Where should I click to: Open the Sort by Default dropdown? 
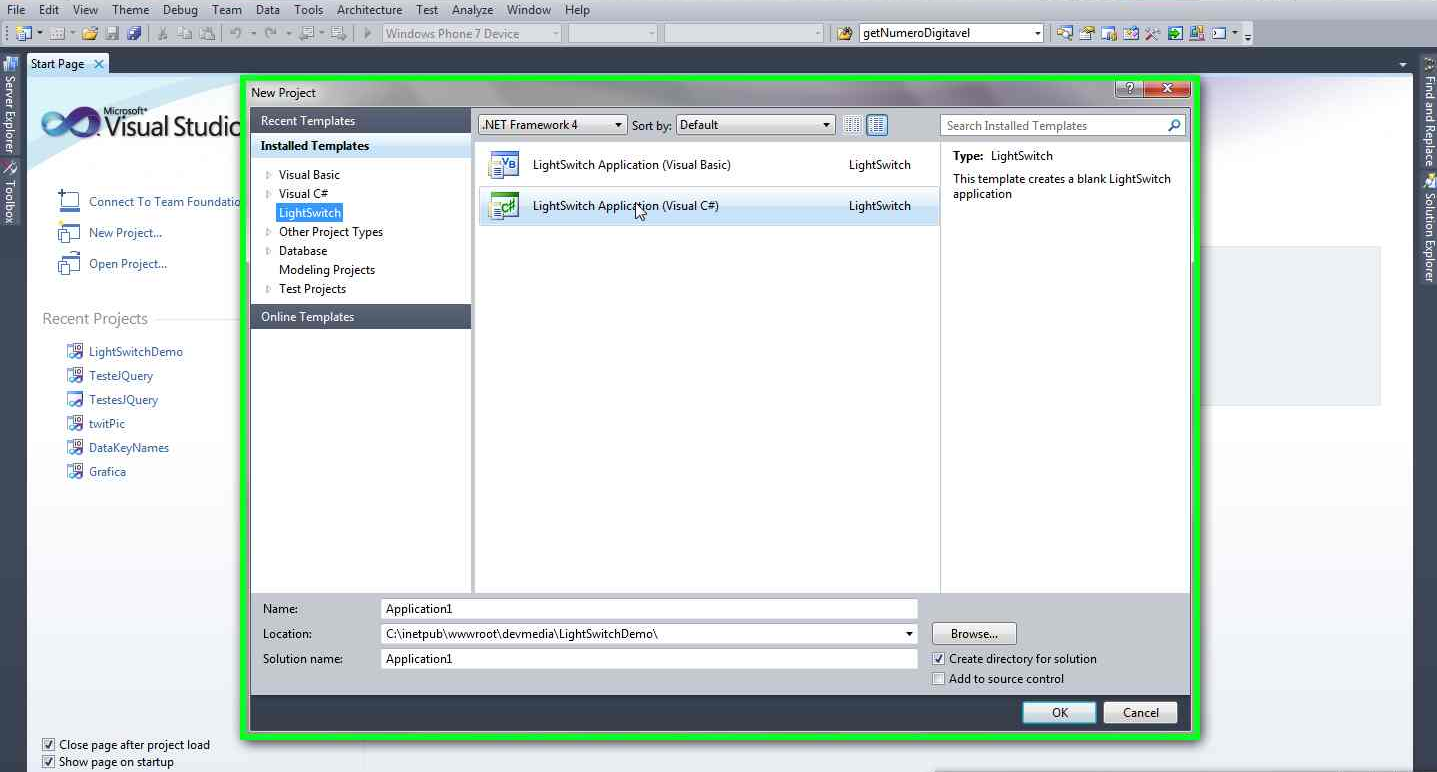(755, 125)
